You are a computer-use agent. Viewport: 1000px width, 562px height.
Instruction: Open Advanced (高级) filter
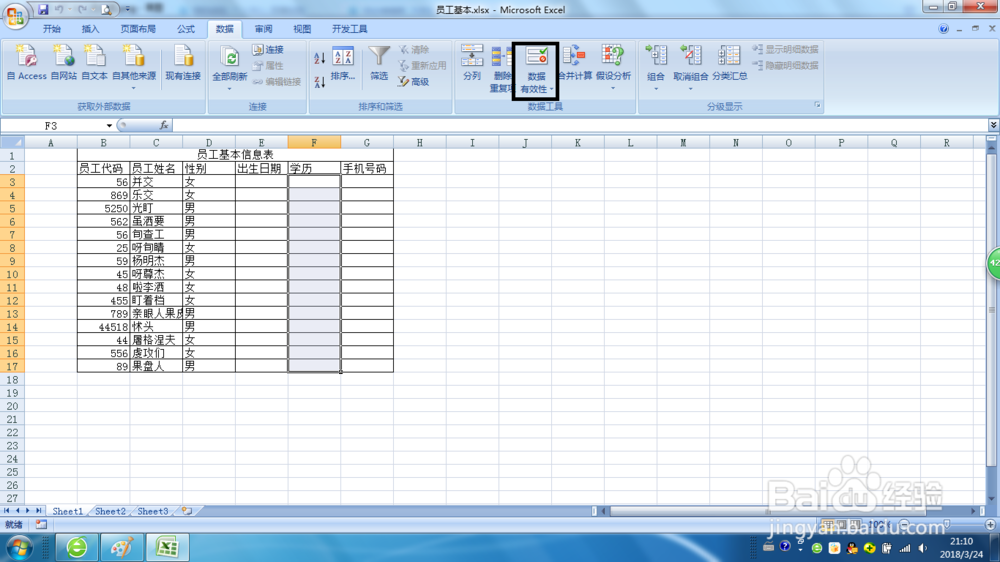414,82
